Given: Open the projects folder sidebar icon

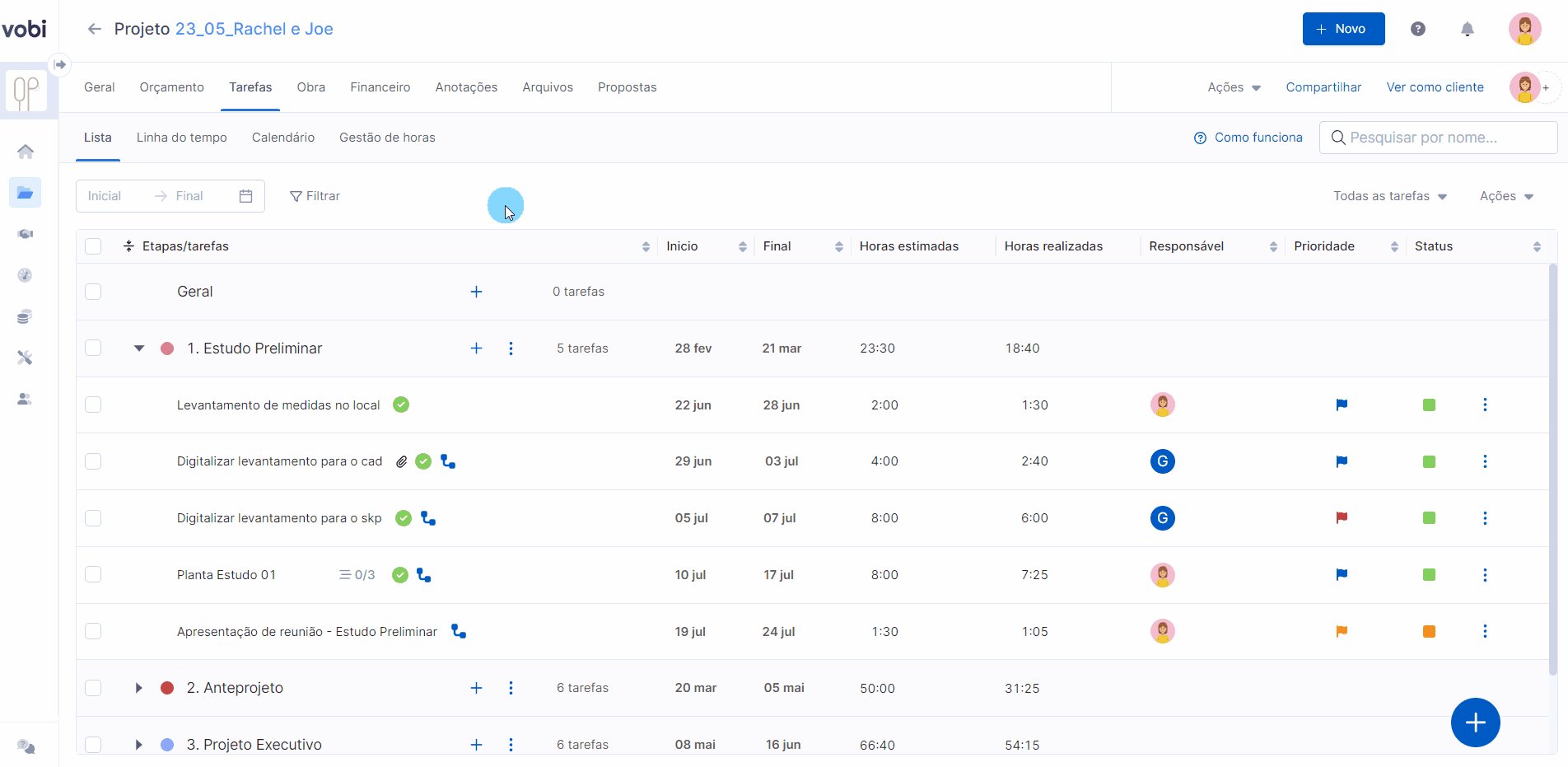Looking at the screenshot, I should 26,193.
